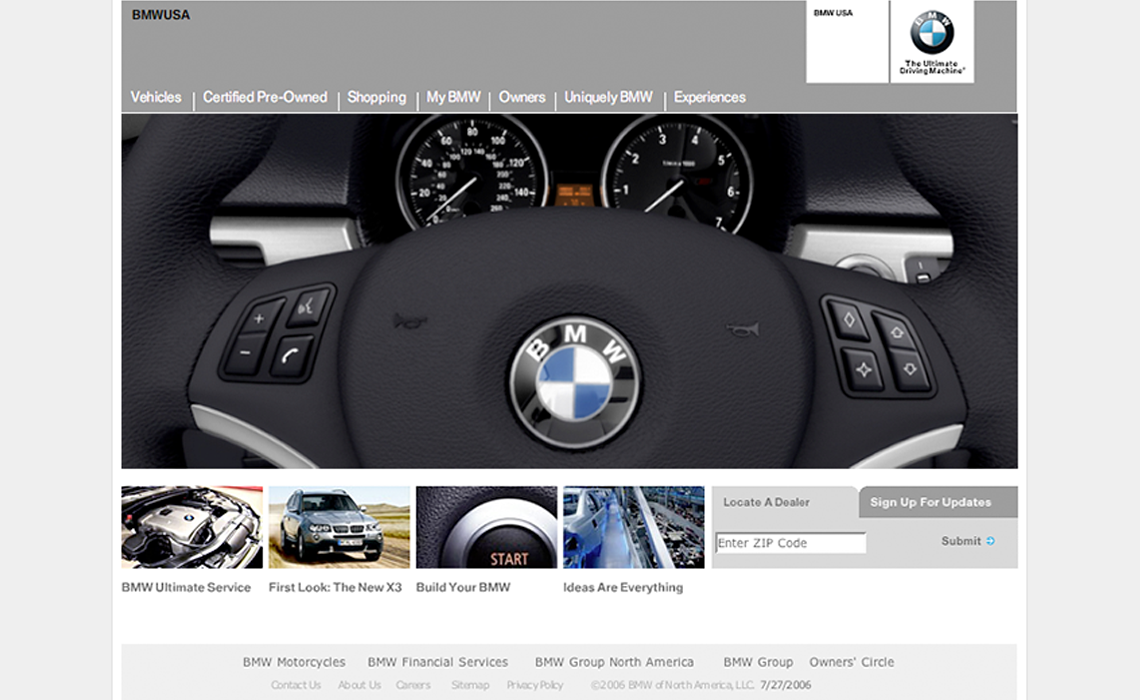Switch to the Locate A Dealer tab

784,502
